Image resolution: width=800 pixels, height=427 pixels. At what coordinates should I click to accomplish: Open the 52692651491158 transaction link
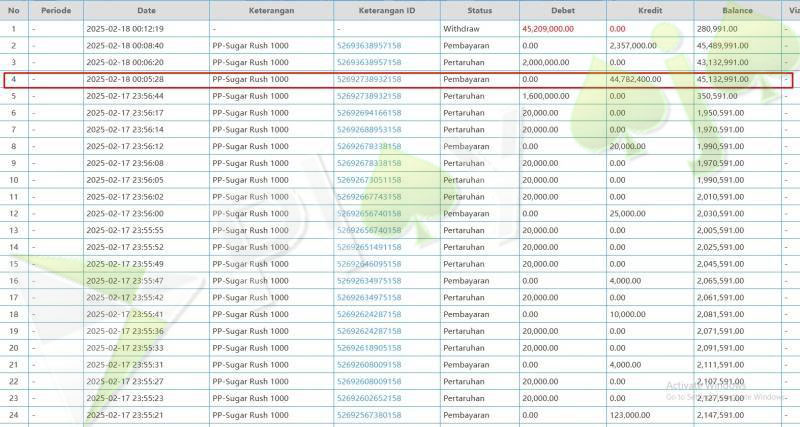(x=369, y=247)
